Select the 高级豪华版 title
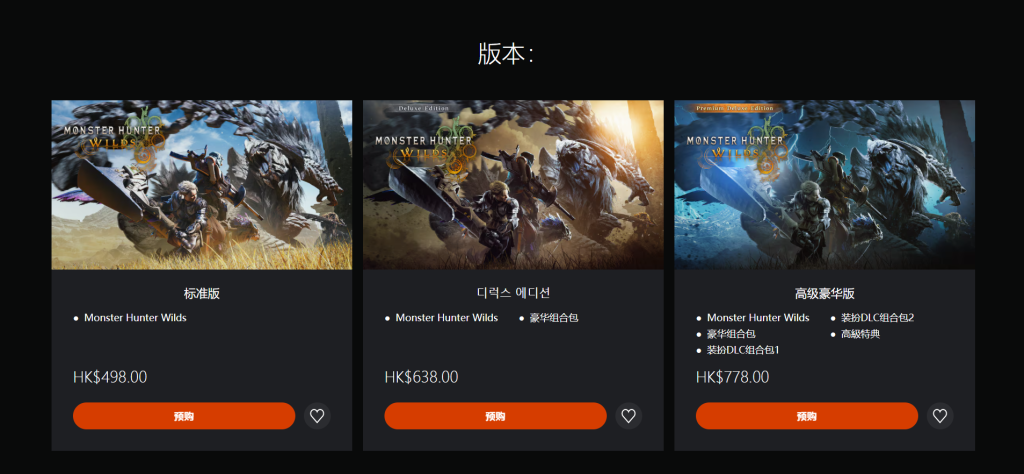Viewport: 1024px width, 474px height. pos(825,293)
